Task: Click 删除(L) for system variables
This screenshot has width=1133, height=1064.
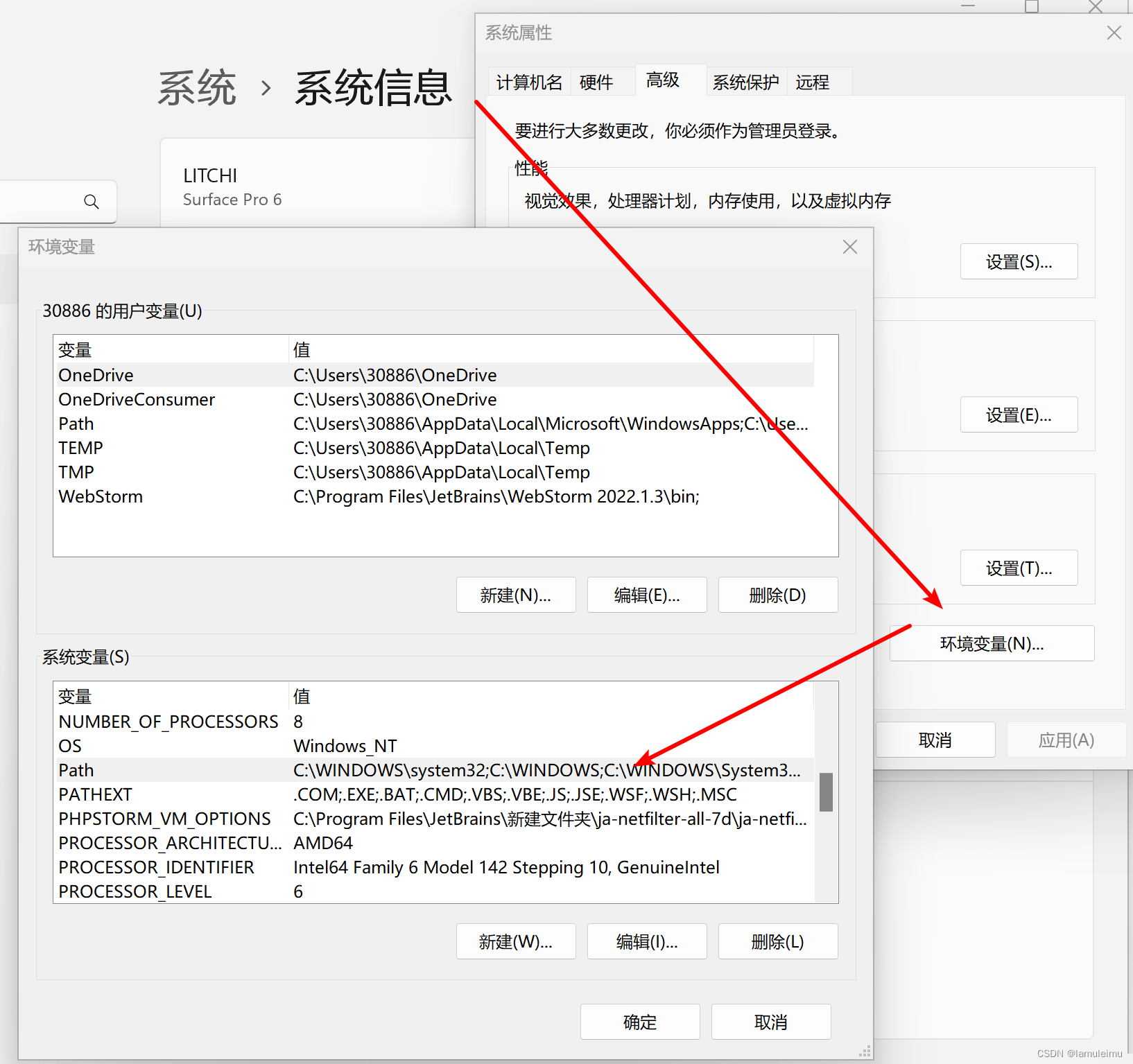Action: [x=778, y=941]
